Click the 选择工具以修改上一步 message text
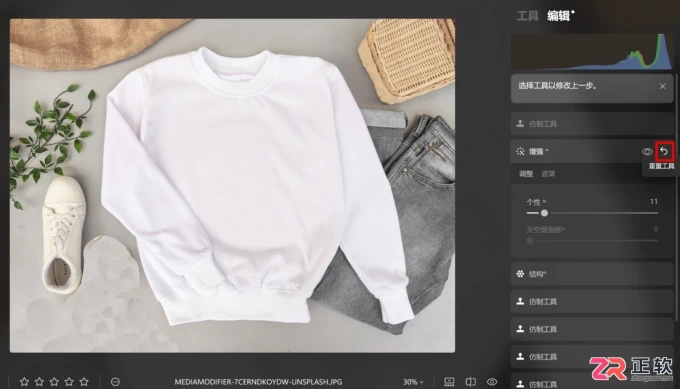Image resolution: width=680 pixels, height=389 pixels. [x=557, y=86]
